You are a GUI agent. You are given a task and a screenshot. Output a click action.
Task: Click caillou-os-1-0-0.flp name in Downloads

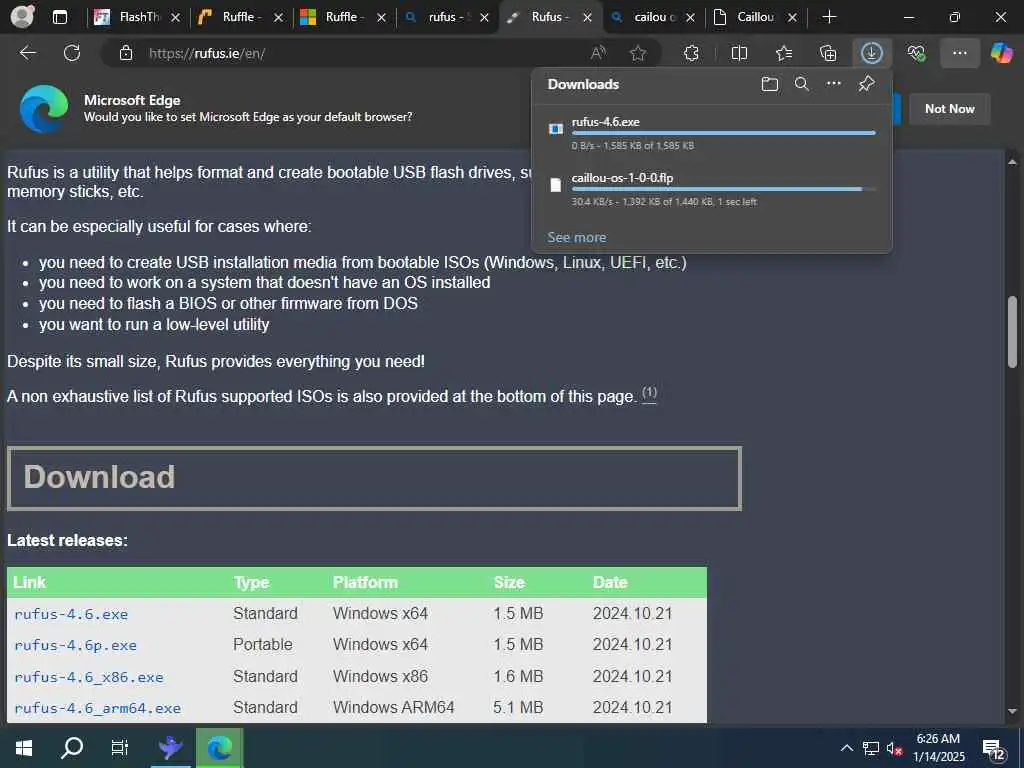click(x=622, y=178)
